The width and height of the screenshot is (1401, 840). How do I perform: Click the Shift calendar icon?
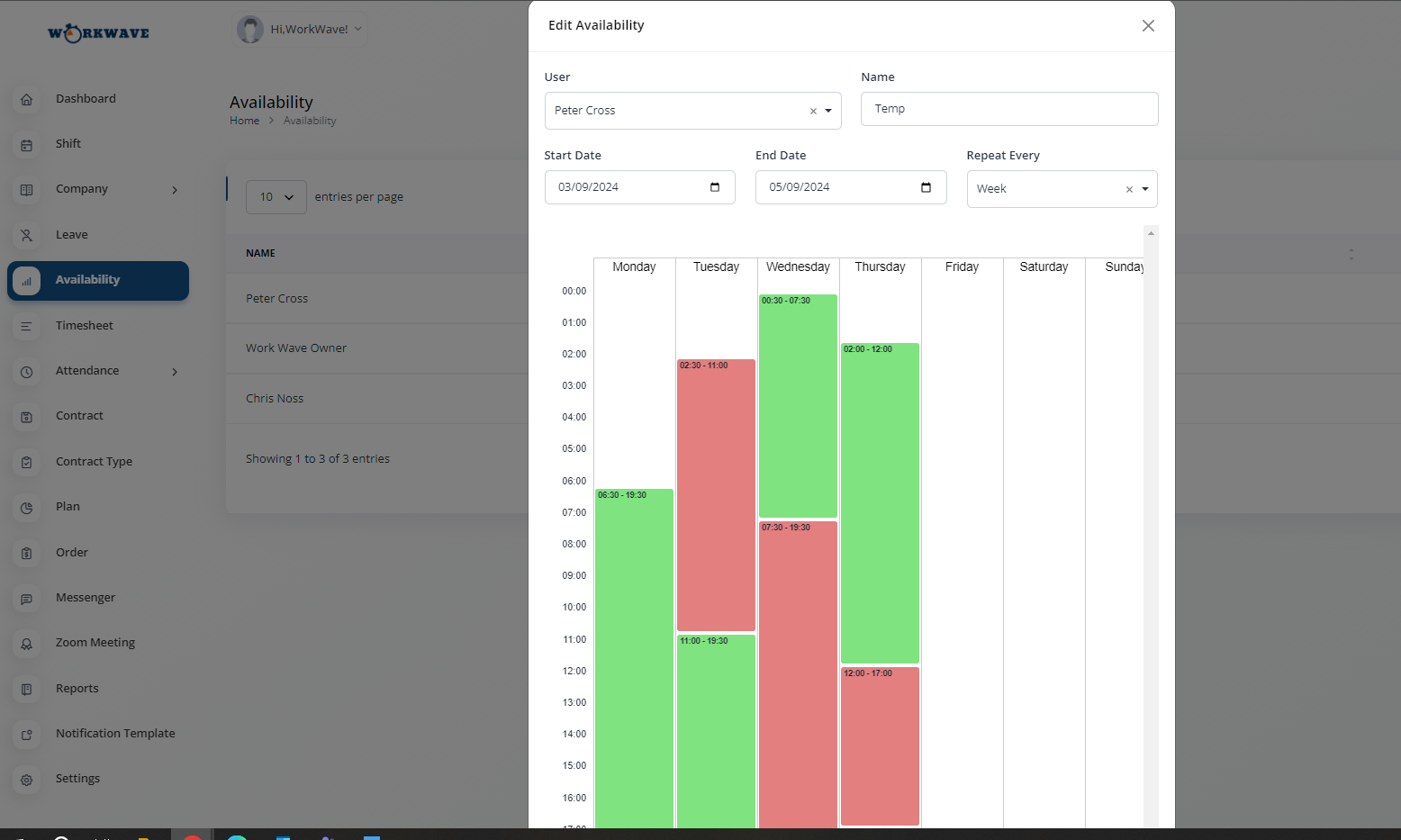point(27,145)
